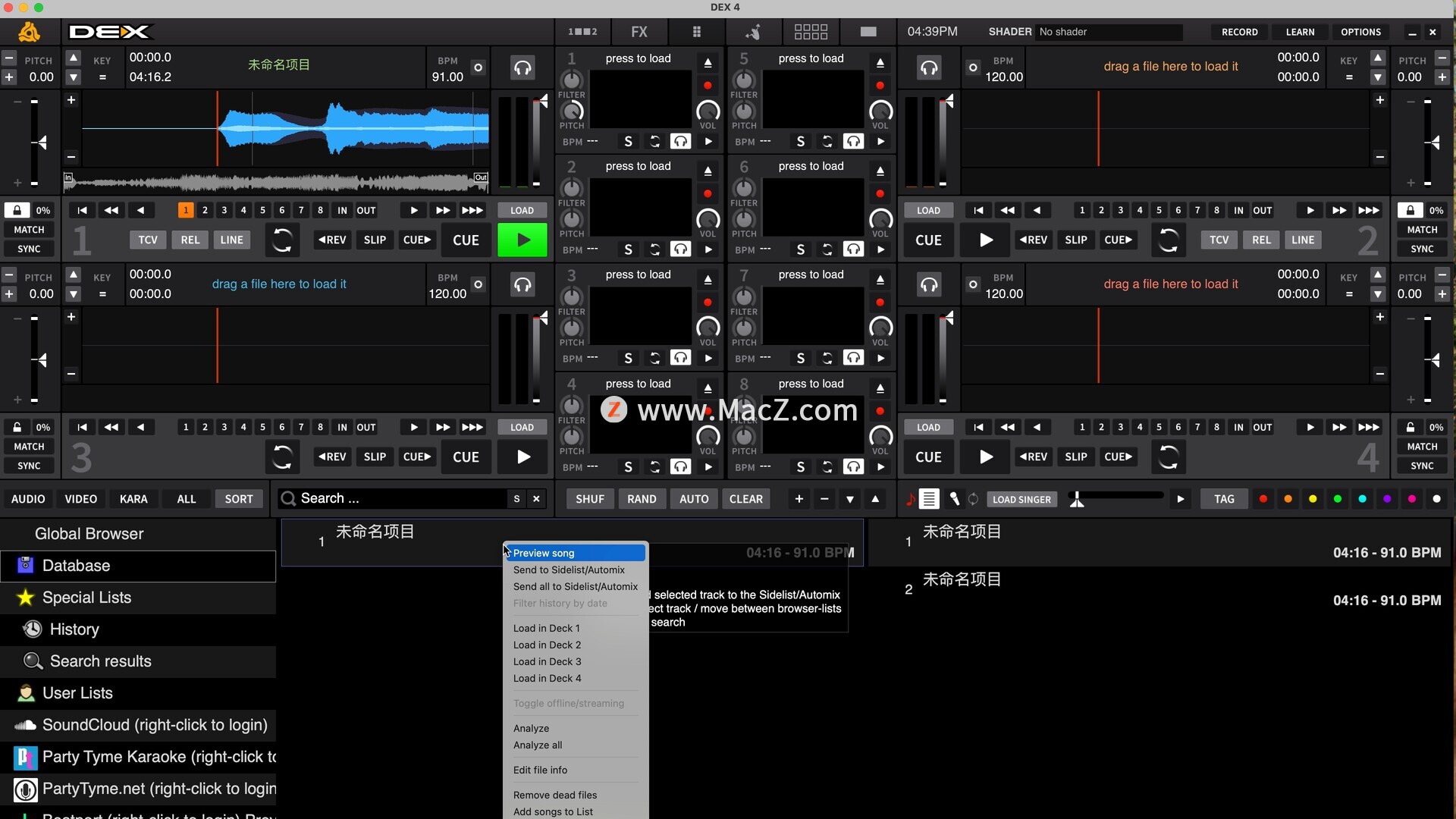The image size is (1456, 819).
Task: Raise deck 2 key with up arrow
Action: (x=1378, y=58)
